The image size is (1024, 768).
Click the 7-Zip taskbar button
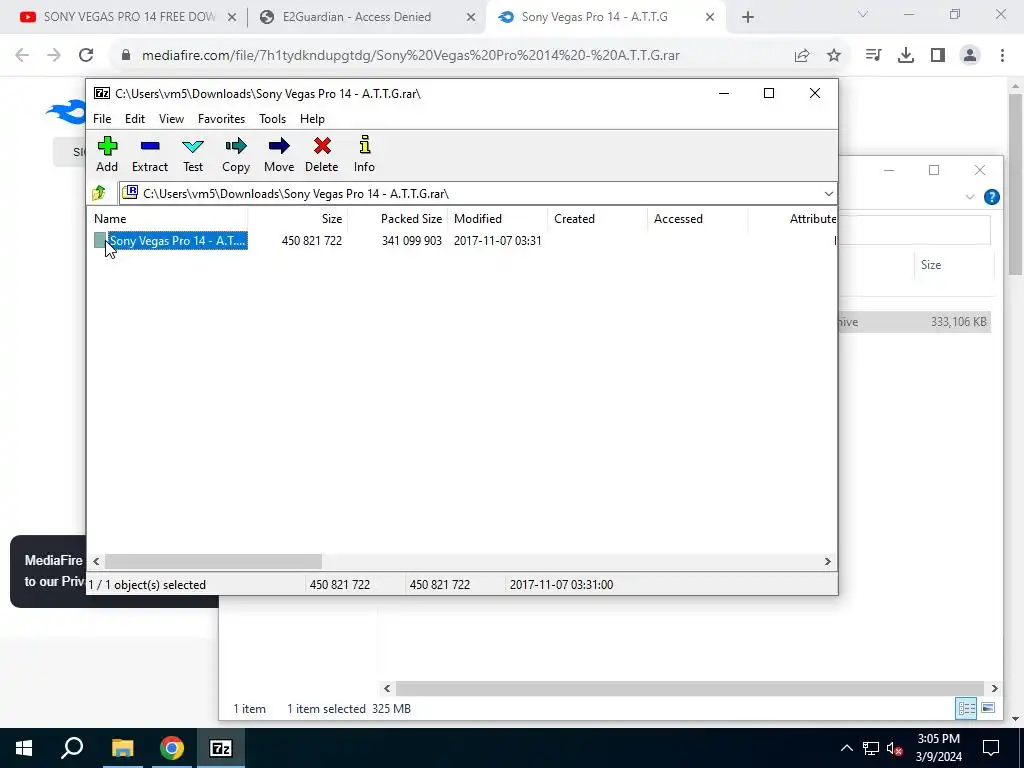(221, 748)
